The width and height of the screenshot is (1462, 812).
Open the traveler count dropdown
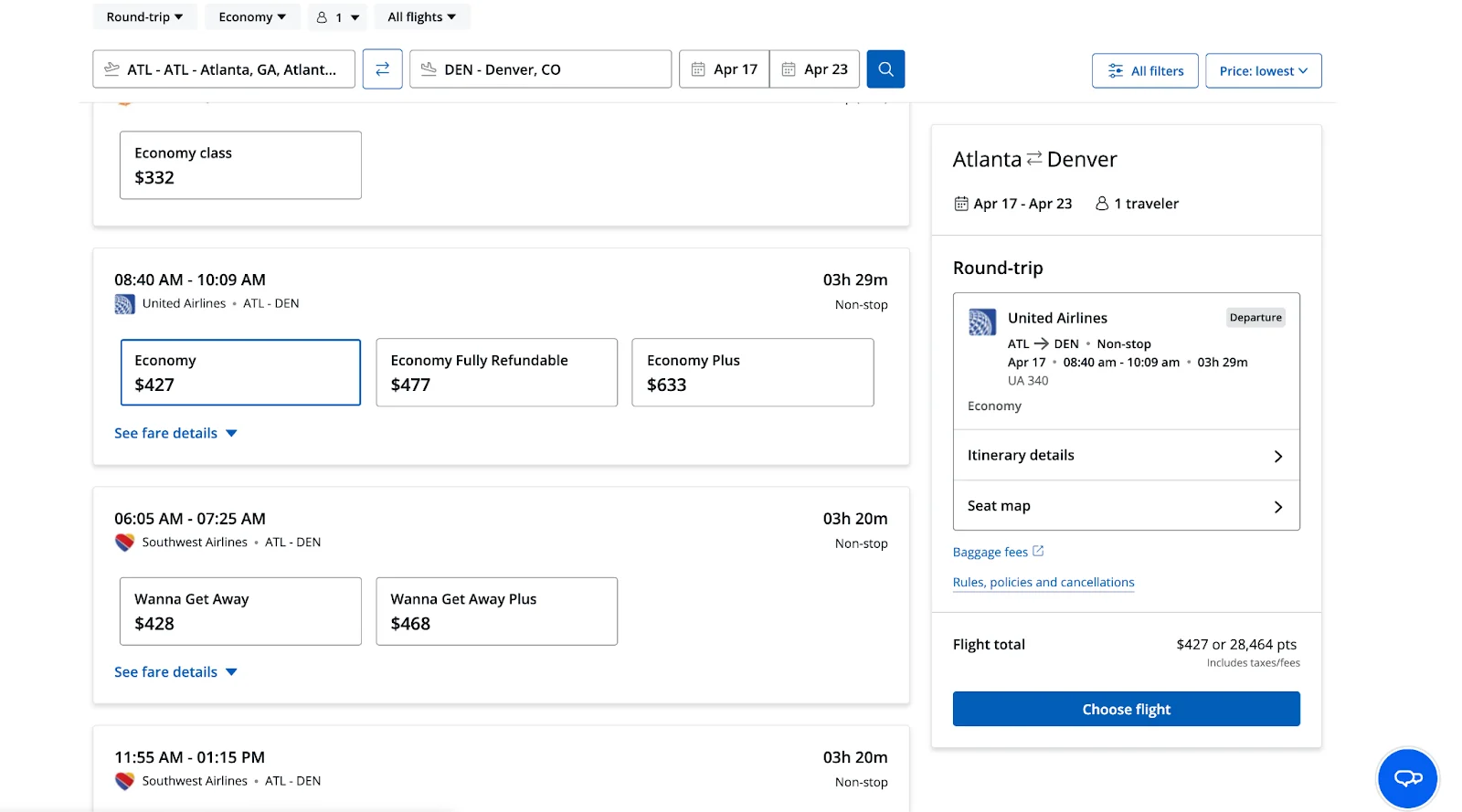click(337, 17)
